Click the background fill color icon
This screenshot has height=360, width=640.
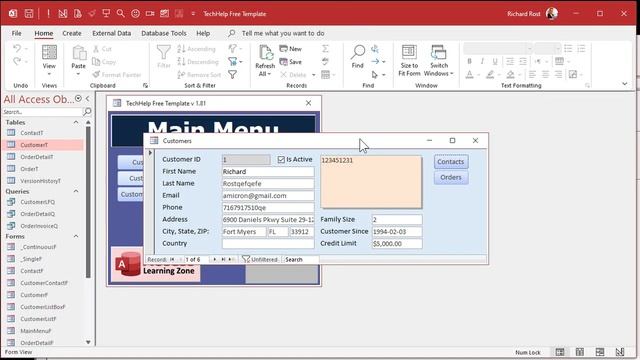tap(510, 74)
